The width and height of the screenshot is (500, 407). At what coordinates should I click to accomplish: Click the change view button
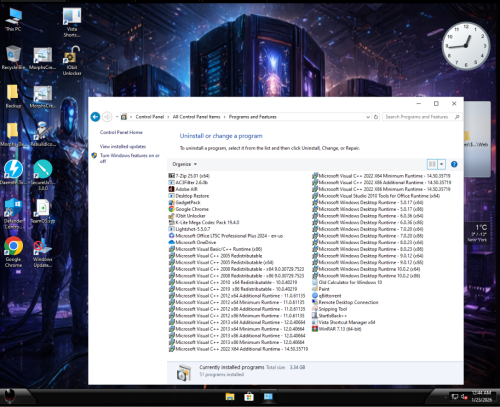pos(432,164)
